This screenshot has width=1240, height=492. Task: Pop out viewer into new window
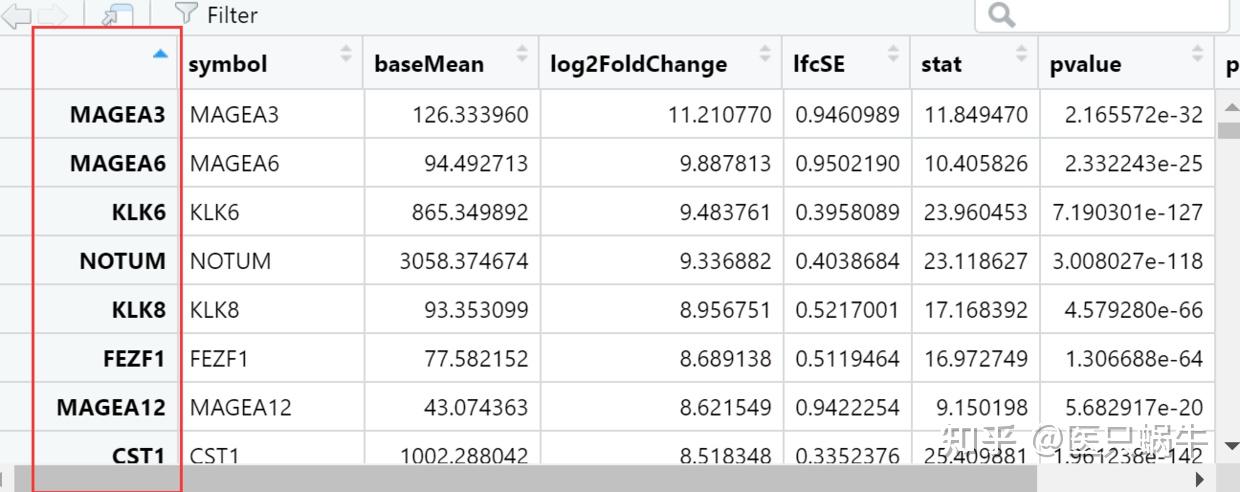(118, 15)
